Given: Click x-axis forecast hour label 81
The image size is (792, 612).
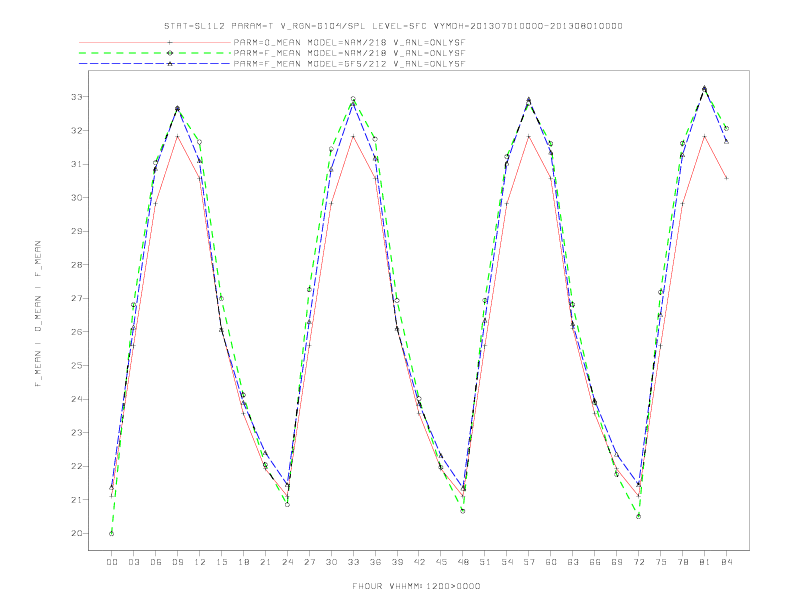Looking at the screenshot, I should pos(705,562).
